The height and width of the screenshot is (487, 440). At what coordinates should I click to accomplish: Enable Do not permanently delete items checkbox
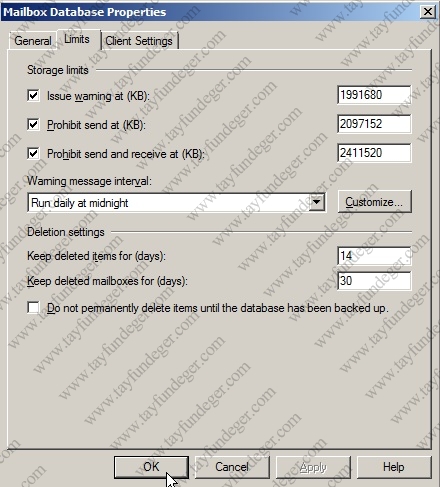coord(33,308)
